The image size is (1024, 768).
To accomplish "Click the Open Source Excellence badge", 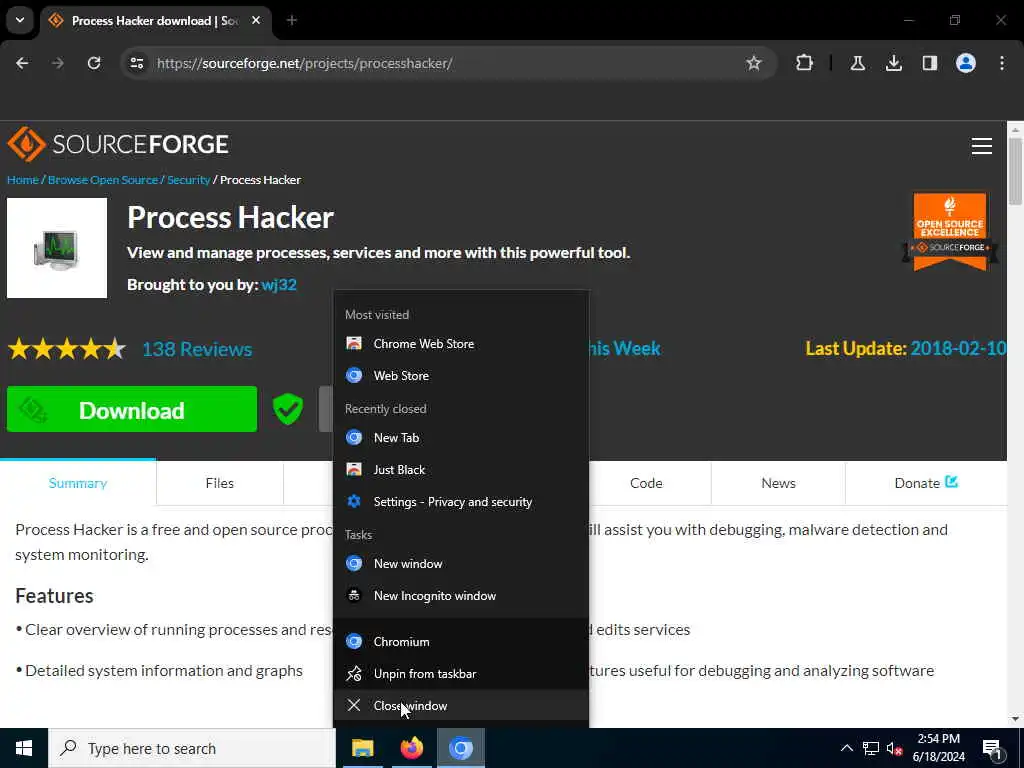I will click(x=950, y=232).
